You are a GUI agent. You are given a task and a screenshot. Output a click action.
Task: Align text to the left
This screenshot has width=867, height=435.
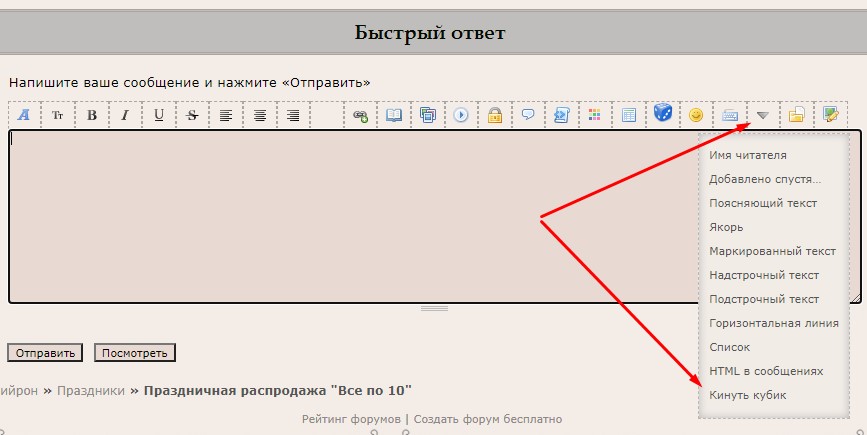[x=226, y=115]
